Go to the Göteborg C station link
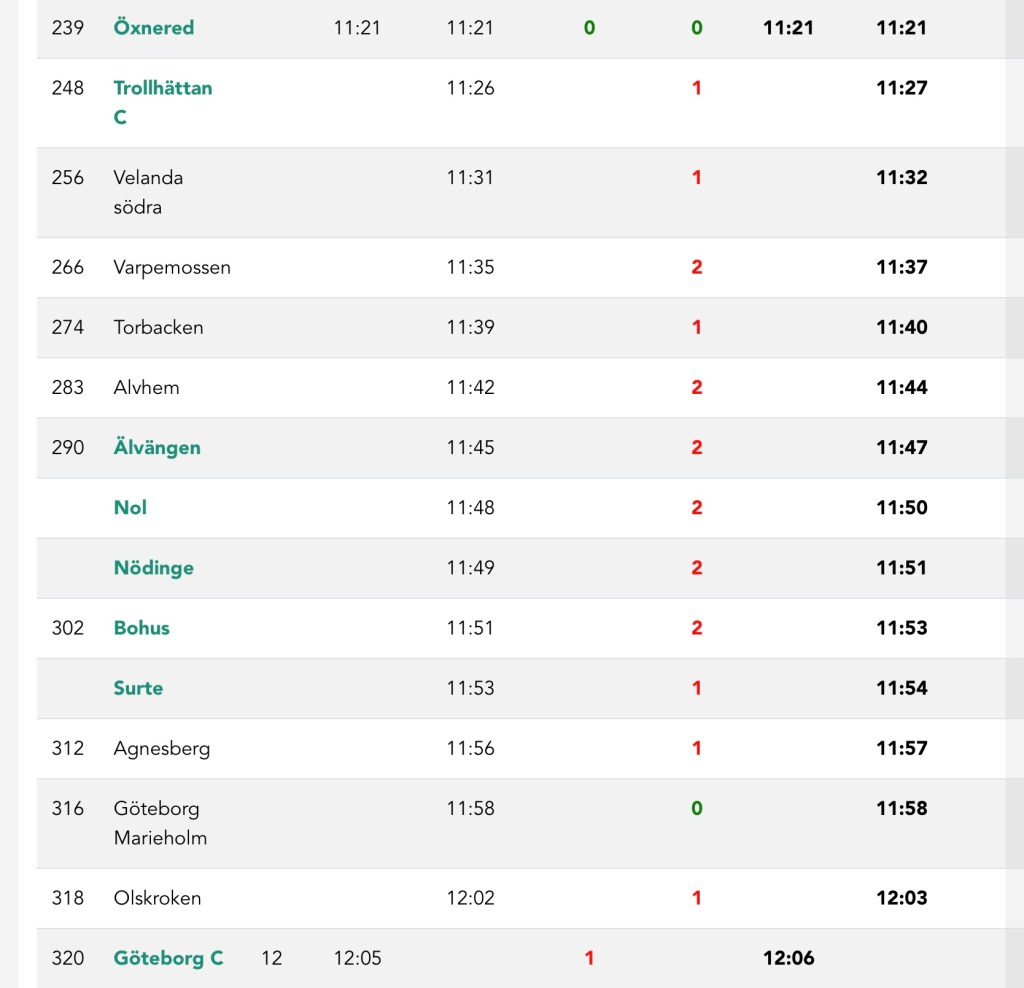 tap(168, 958)
